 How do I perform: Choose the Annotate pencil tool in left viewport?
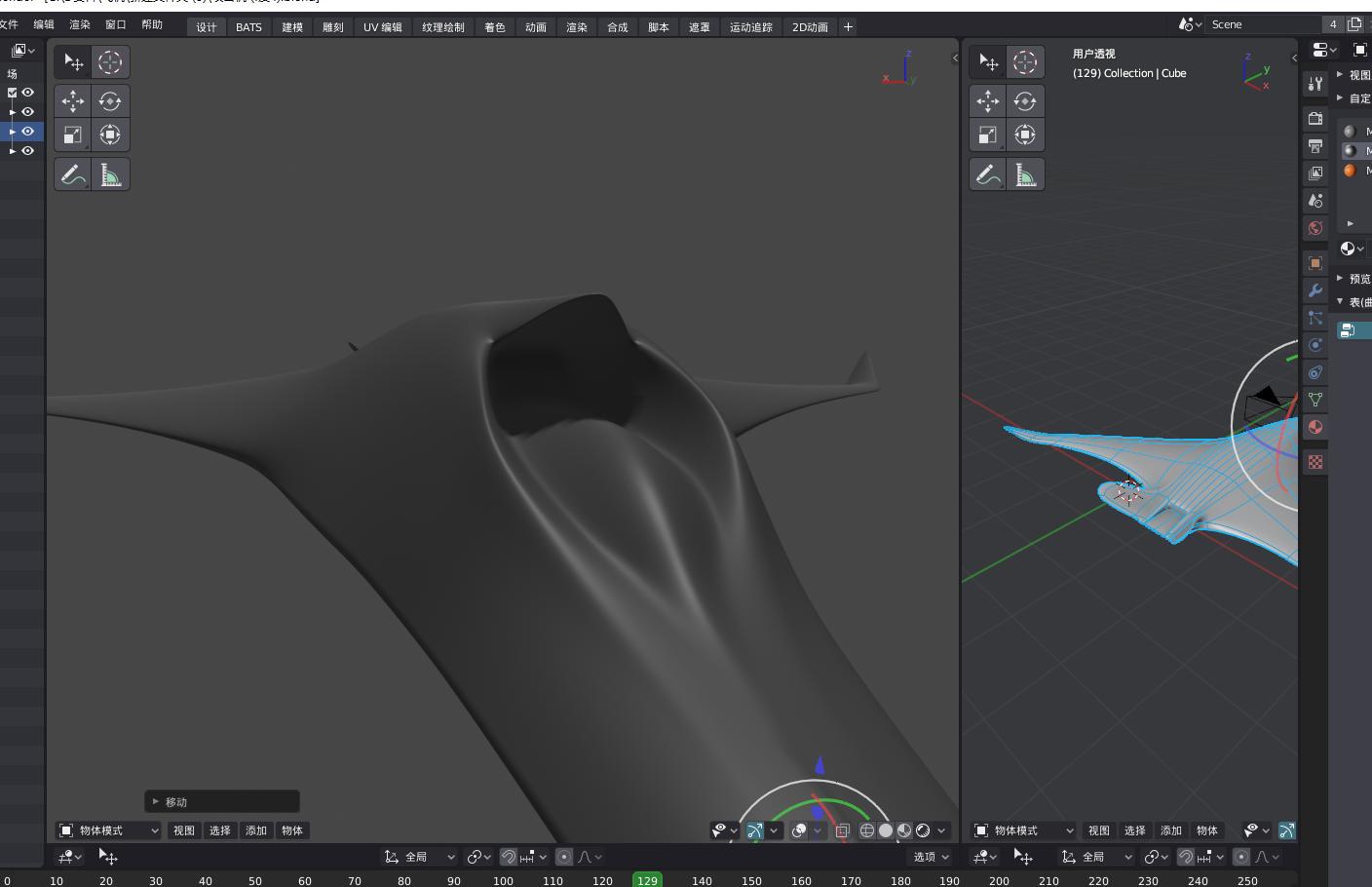(x=73, y=174)
